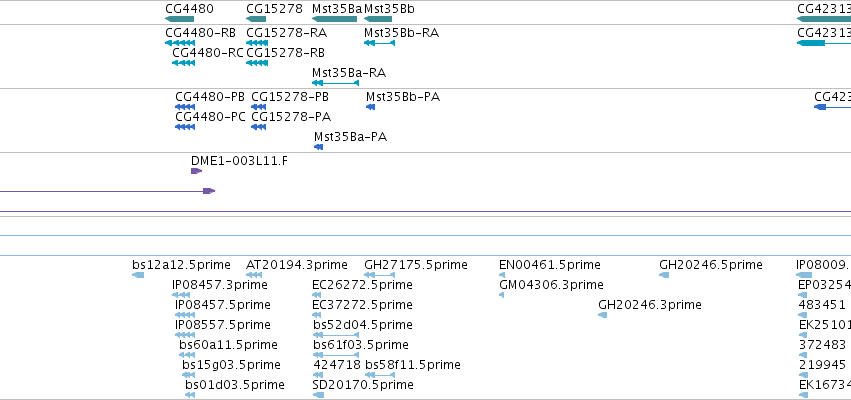
Task: Click the SD20170.5prime EST block
Action: coord(319,395)
